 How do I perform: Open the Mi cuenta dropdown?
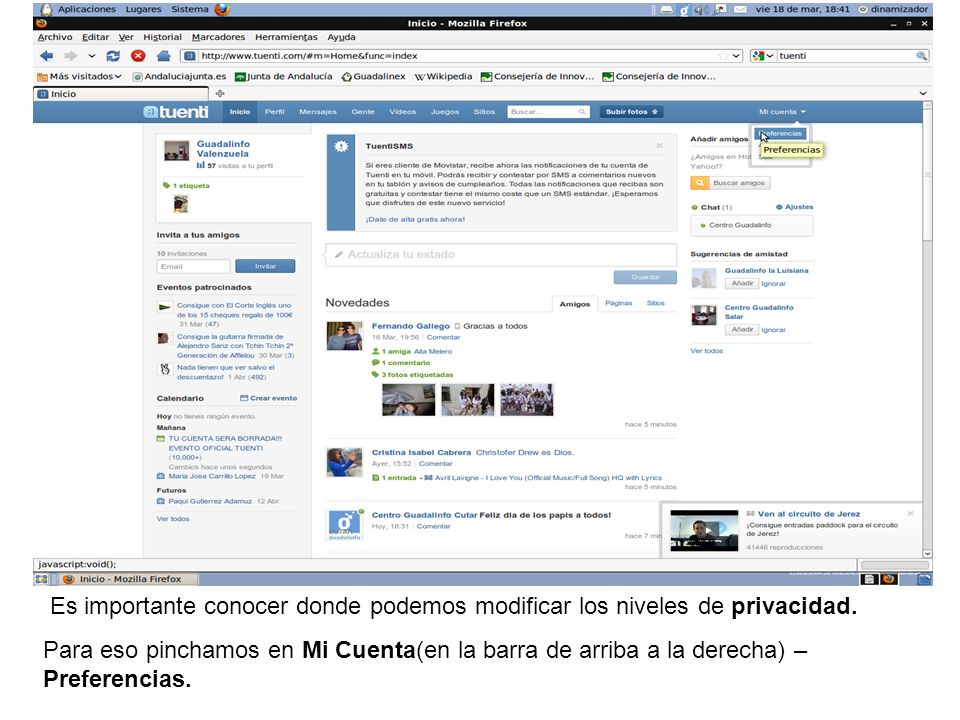pyautogui.click(x=782, y=111)
